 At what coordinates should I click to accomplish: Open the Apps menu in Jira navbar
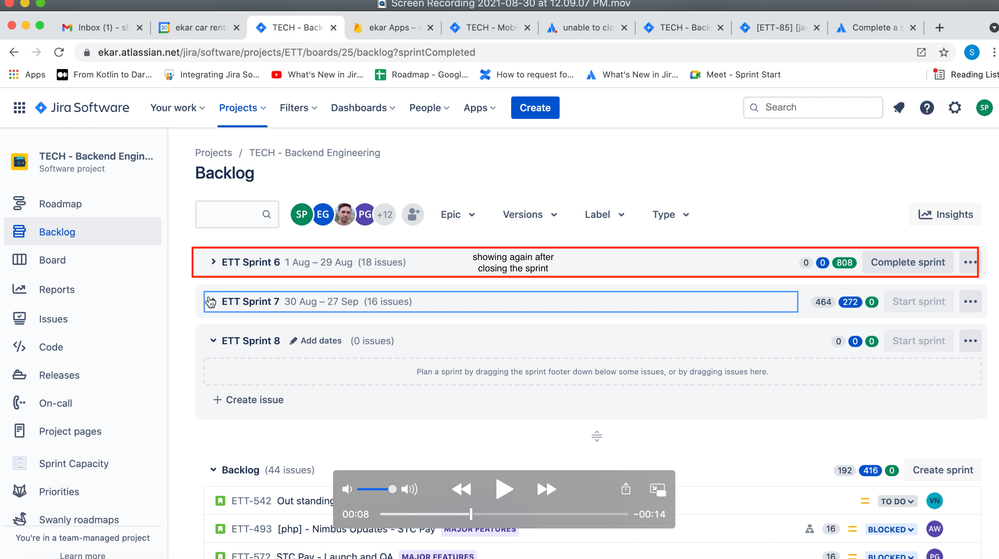[x=479, y=108]
